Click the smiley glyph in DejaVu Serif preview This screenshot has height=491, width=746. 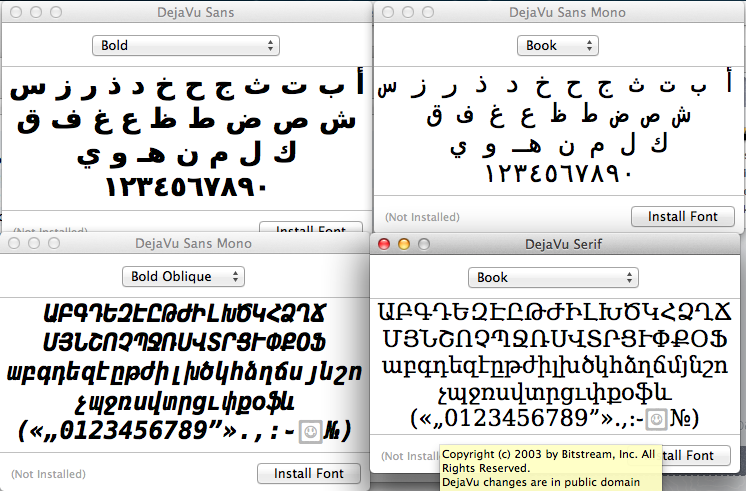tap(657, 419)
